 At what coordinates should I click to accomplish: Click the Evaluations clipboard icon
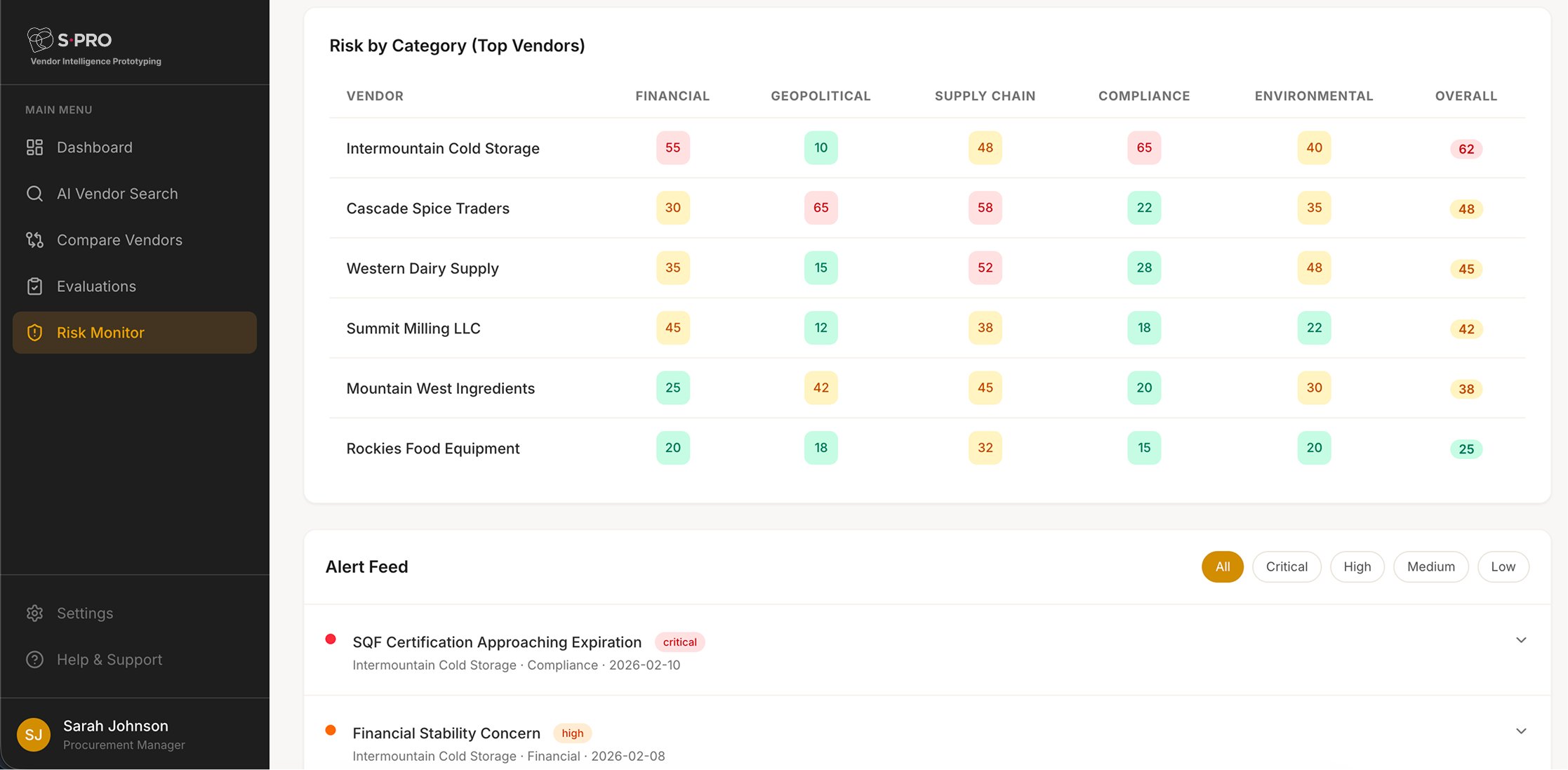tap(34, 286)
